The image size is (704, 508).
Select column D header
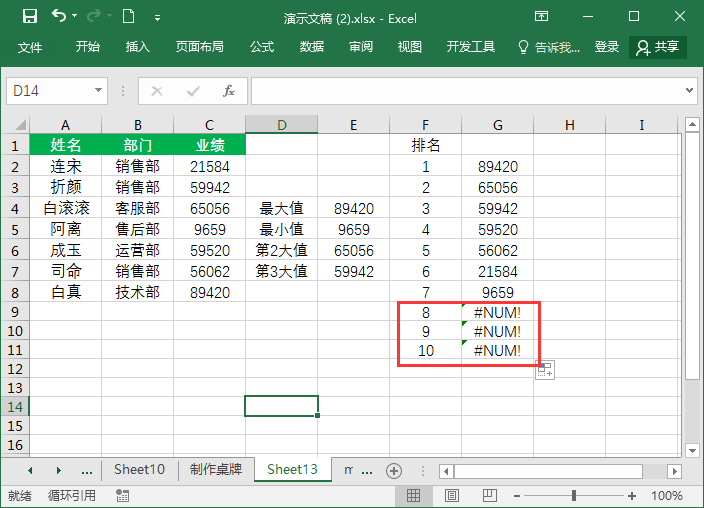282,124
